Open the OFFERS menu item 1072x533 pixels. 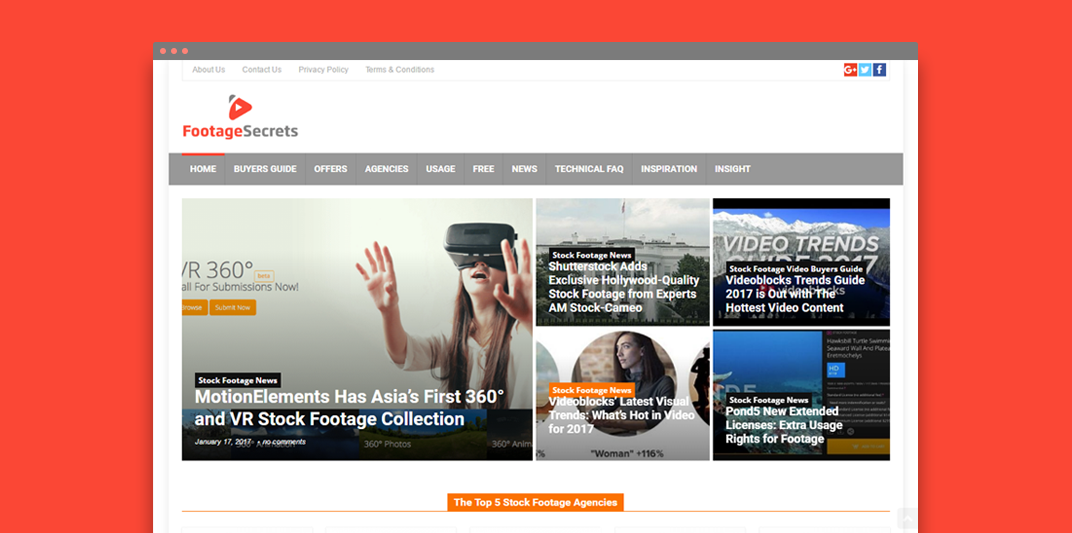331,169
